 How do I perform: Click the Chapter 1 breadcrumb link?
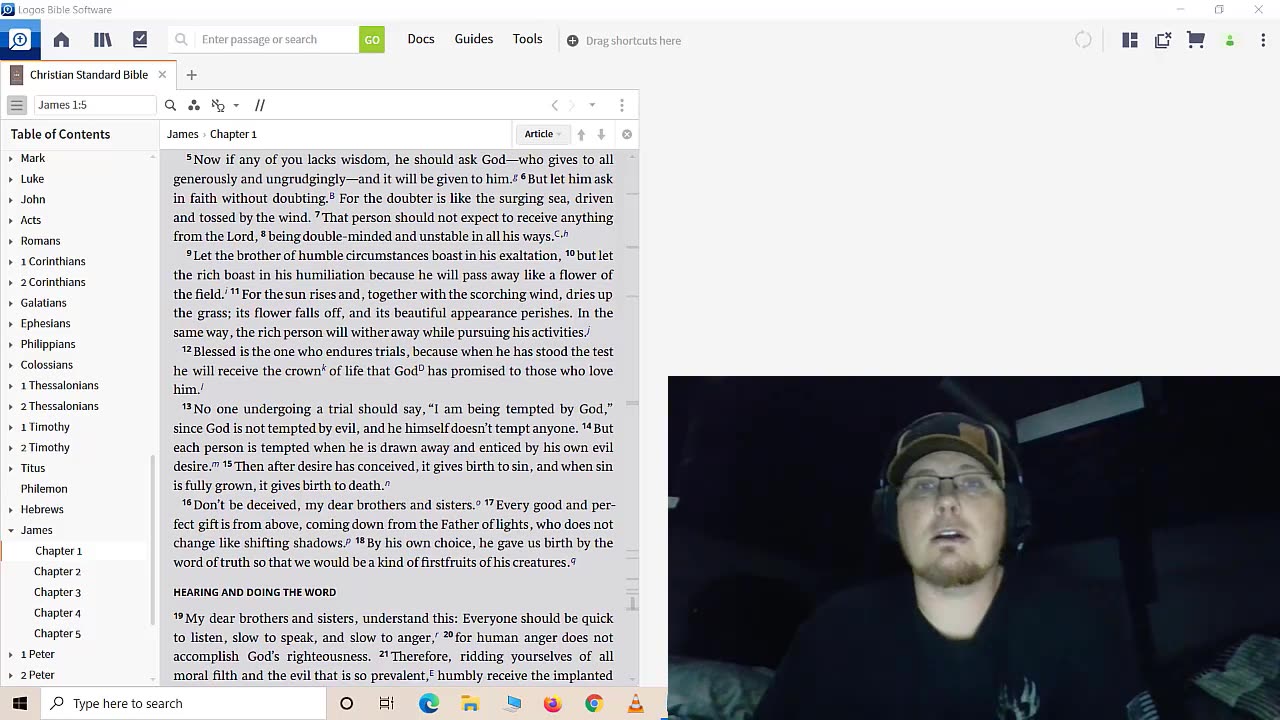pos(233,134)
